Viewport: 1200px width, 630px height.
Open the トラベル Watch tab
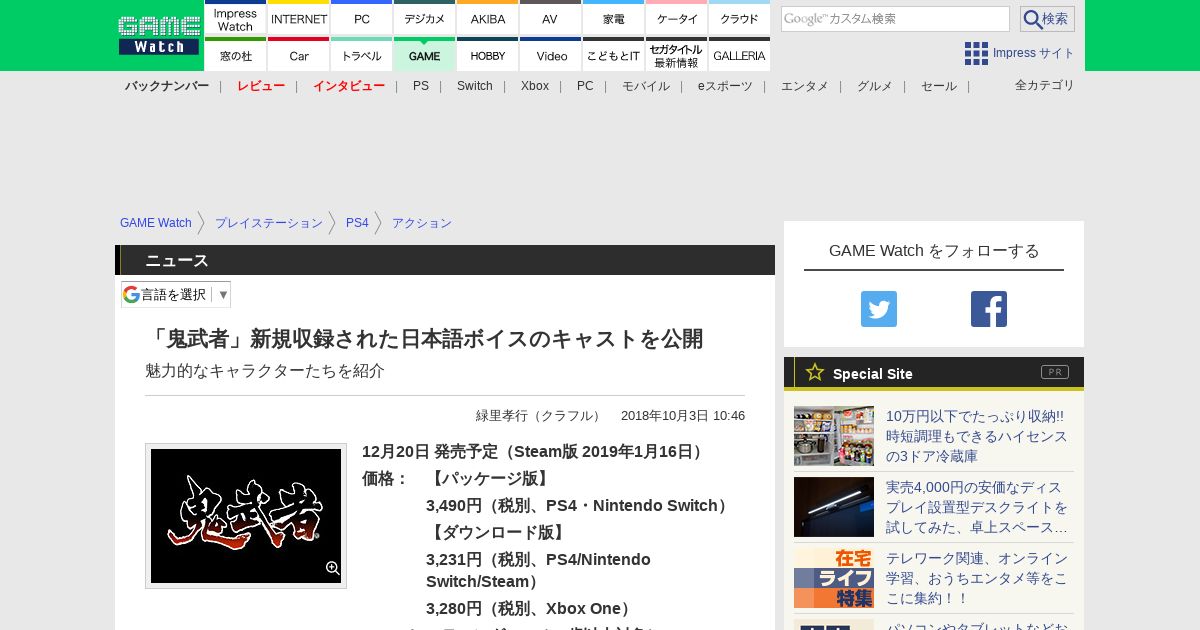[x=361, y=54]
